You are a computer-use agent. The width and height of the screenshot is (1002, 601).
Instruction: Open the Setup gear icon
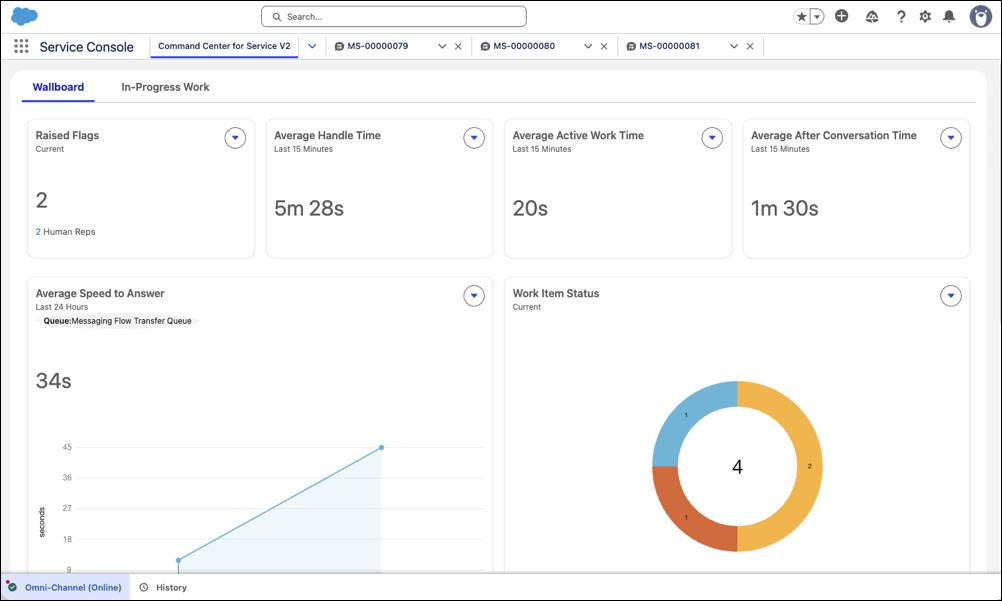click(x=925, y=17)
